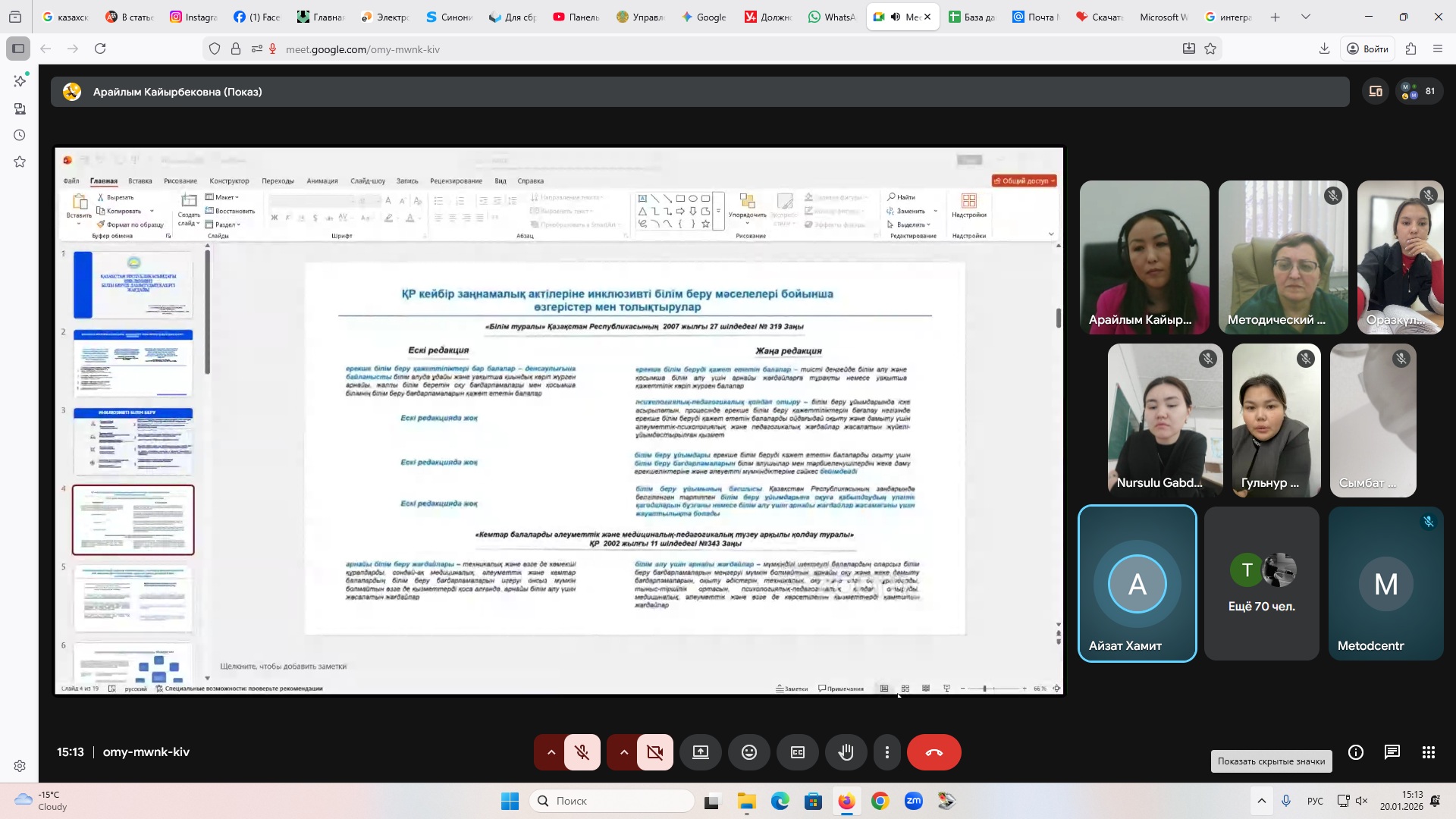Unmute the microphone in Meet
This screenshot has height=819, width=1456.
(x=582, y=752)
